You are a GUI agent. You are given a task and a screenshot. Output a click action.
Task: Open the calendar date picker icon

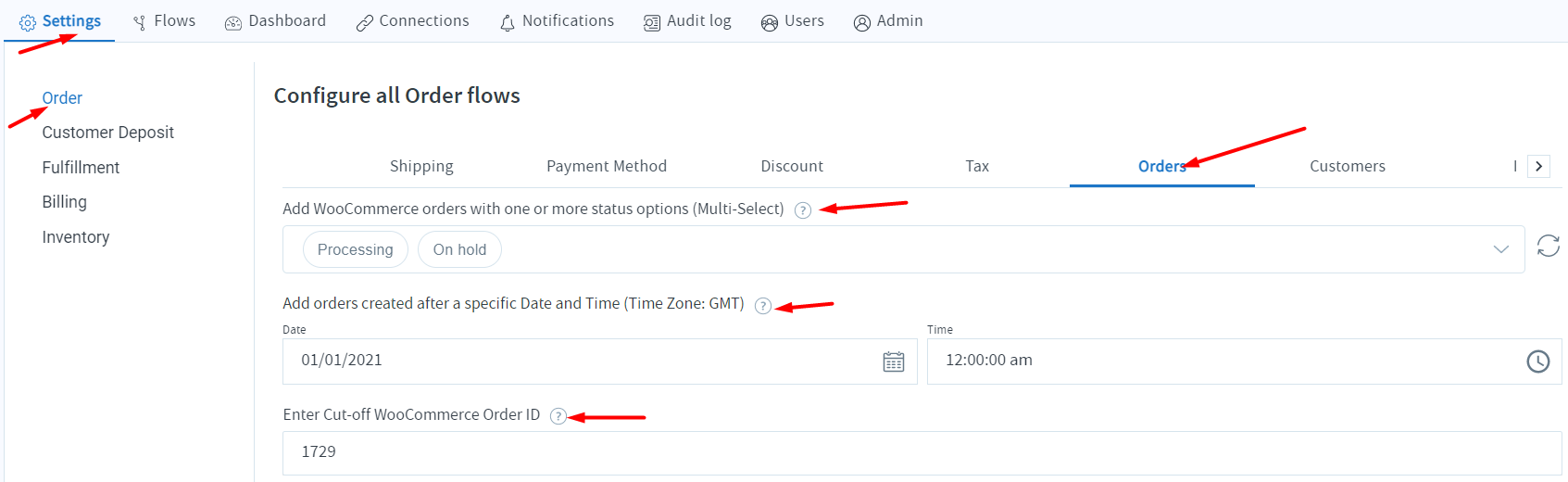tap(894, 361)
